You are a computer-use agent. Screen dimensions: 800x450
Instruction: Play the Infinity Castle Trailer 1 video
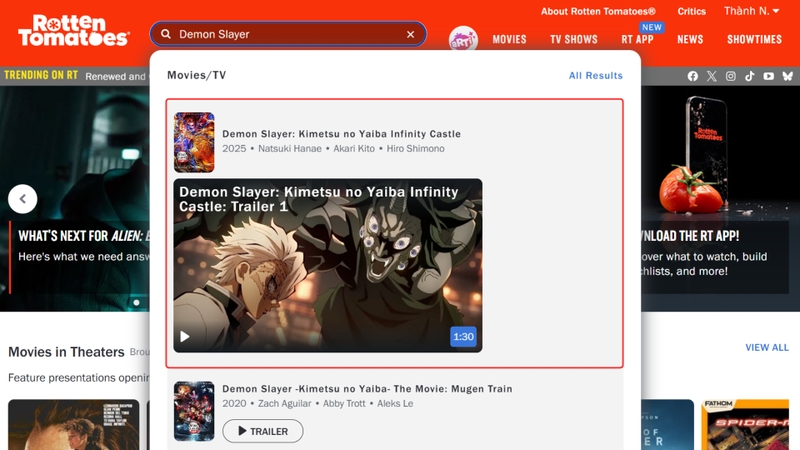pyautogui.click(x=185, y=337)
